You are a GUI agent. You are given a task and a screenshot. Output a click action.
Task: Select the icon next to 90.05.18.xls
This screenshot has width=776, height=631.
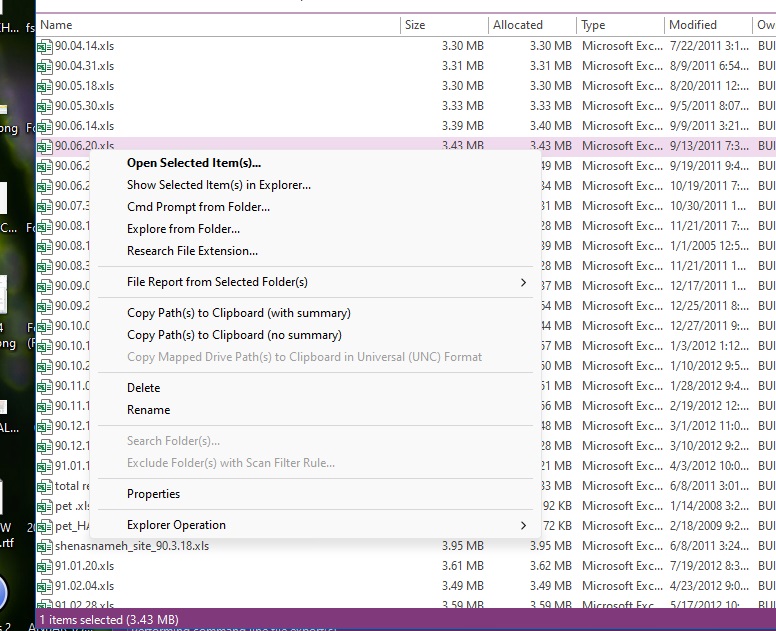45,86
